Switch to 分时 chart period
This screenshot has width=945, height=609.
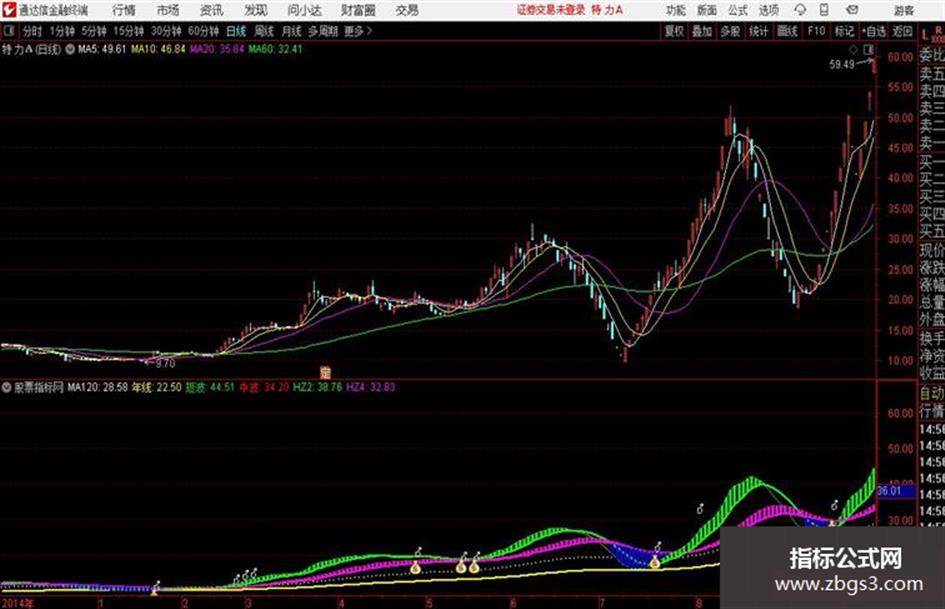[x=32, y=31]
